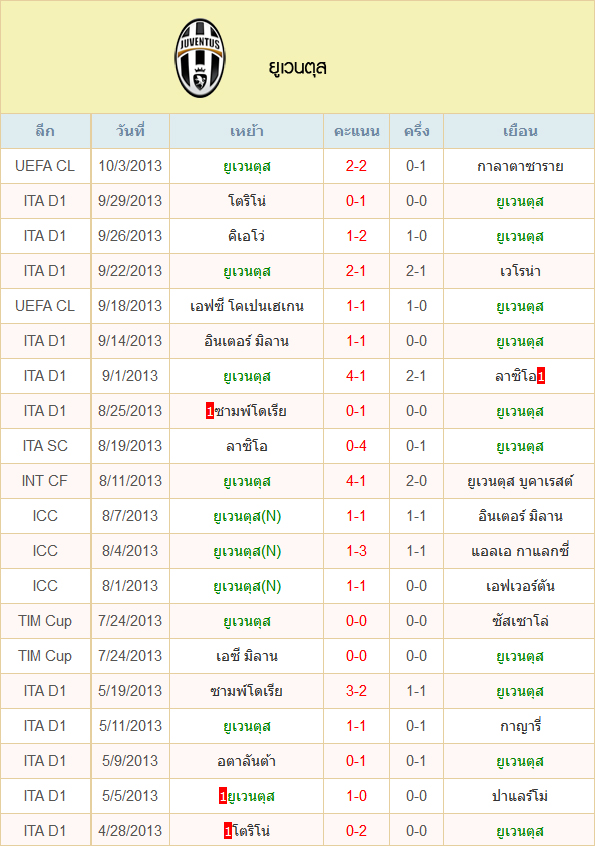This screenshot has width=595, height=846.
Task: Click date cell 4/28/2013
Action: coord(130,831)
